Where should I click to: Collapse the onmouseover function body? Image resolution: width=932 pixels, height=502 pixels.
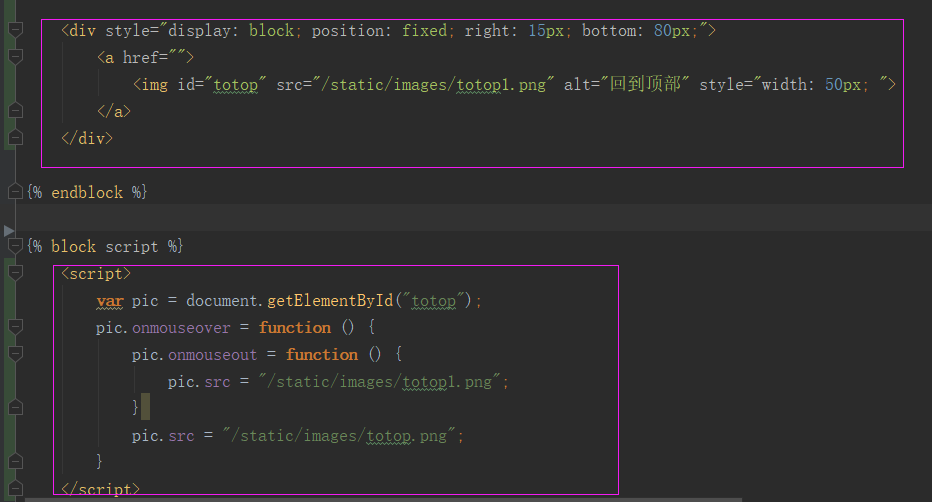(x=14, y=328)
